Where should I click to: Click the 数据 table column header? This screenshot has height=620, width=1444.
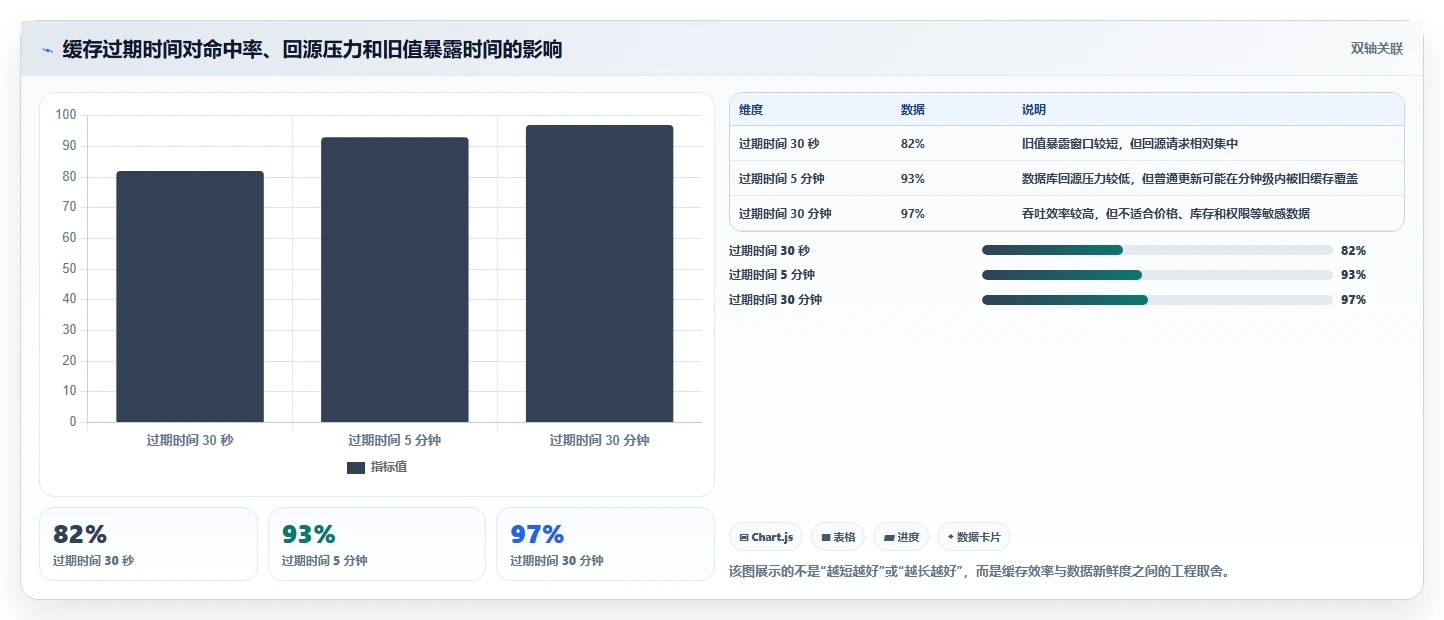pos(913,110)
